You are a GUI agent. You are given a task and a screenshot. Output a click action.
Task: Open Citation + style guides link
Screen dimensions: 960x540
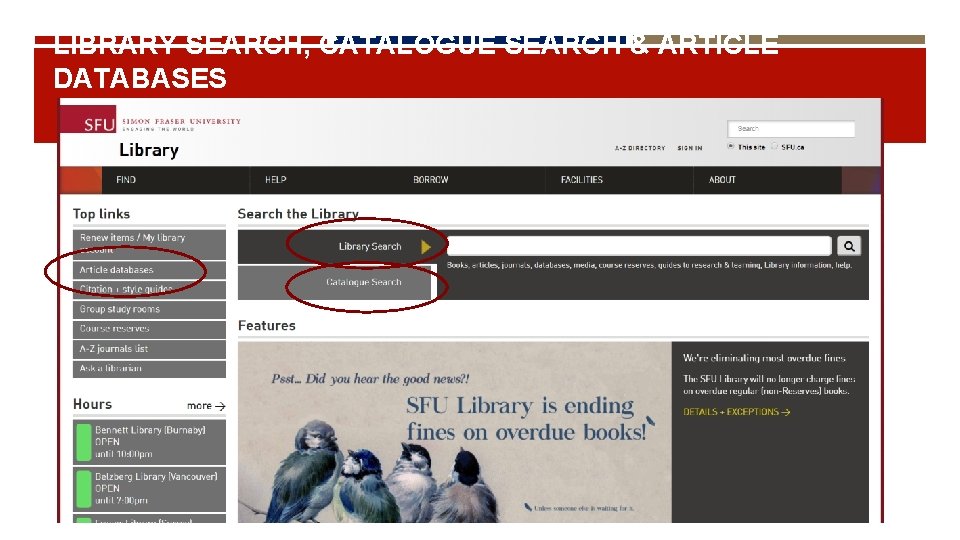[x=149, y=290]
